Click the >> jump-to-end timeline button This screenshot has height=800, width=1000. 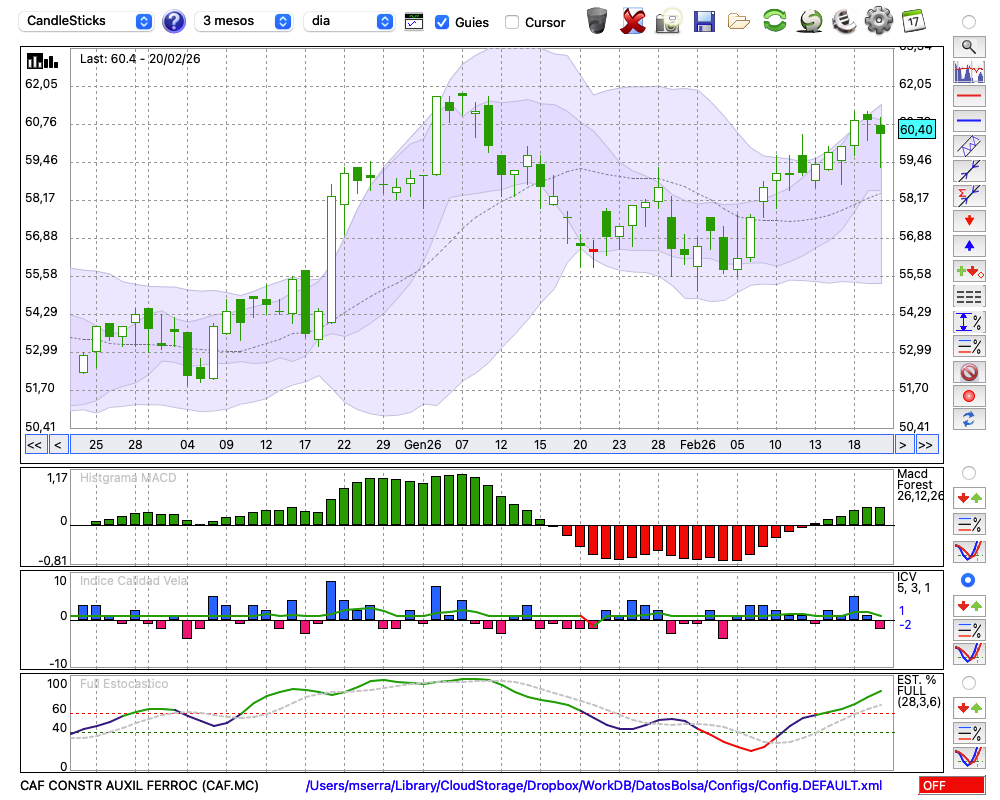click(x=927, y=444)
